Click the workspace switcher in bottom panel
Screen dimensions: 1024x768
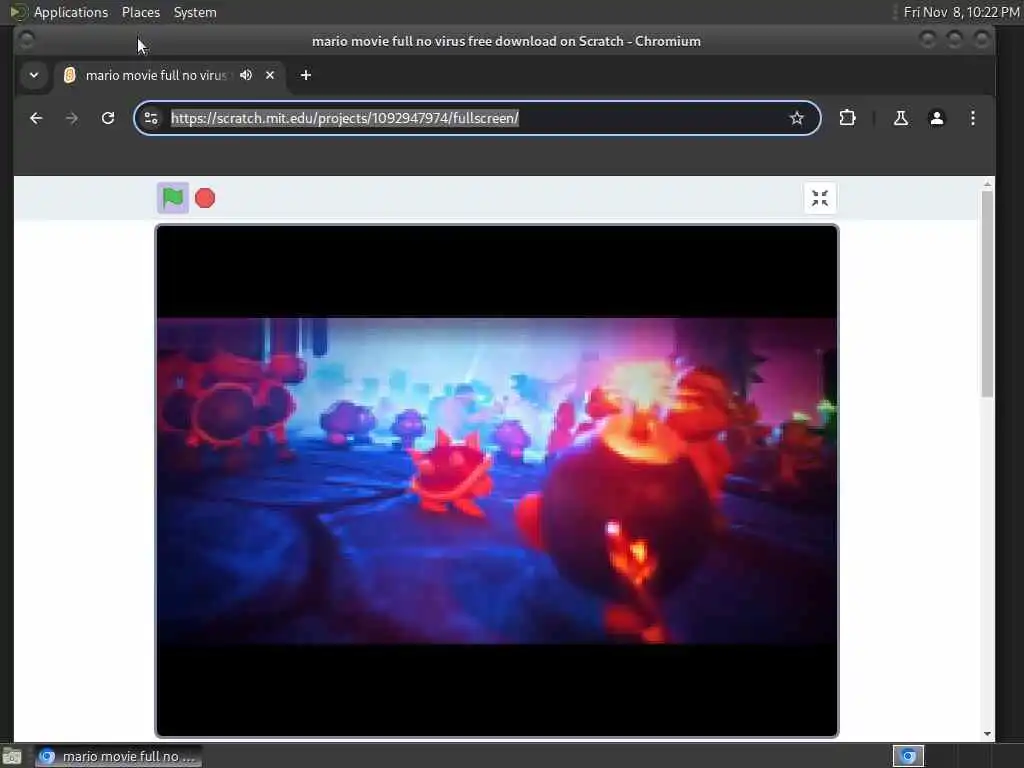click(908, 756)
